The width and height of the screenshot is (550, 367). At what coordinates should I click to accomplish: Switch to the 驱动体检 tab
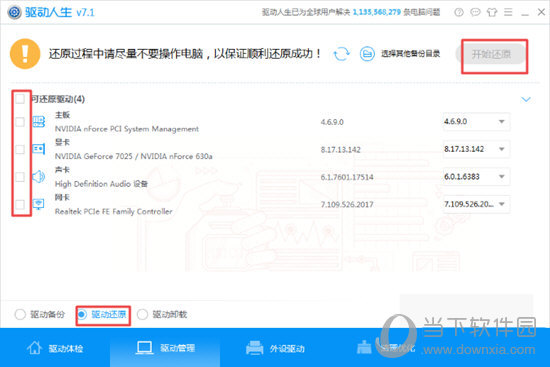(x=55, y=348)
